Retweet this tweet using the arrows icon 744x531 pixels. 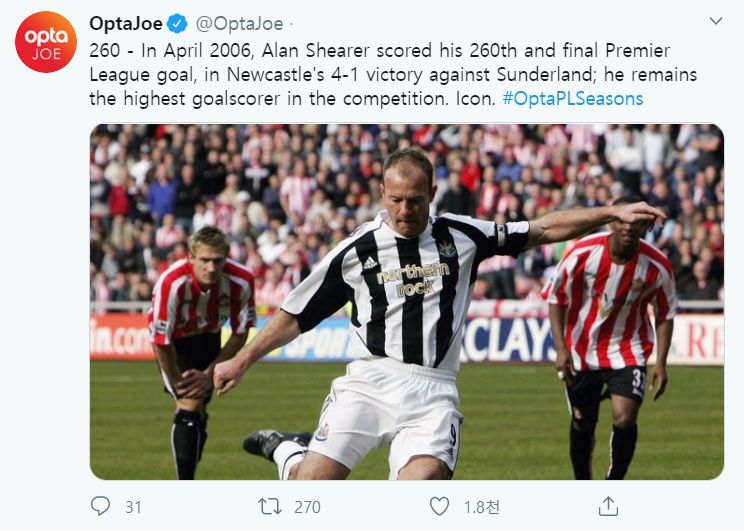click(270, 506)
